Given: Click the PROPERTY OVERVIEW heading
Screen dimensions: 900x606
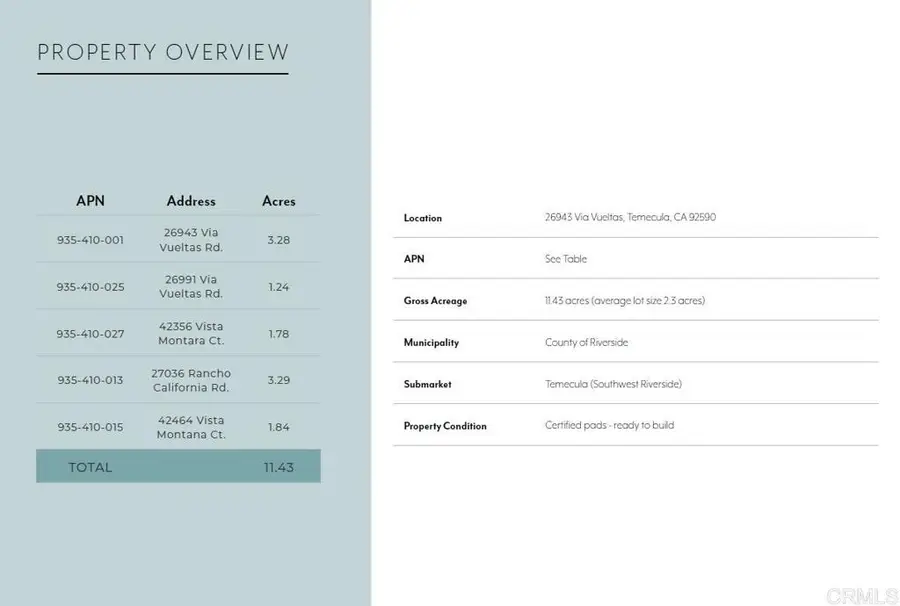Looking at the screenshot, I should (163, 53).
